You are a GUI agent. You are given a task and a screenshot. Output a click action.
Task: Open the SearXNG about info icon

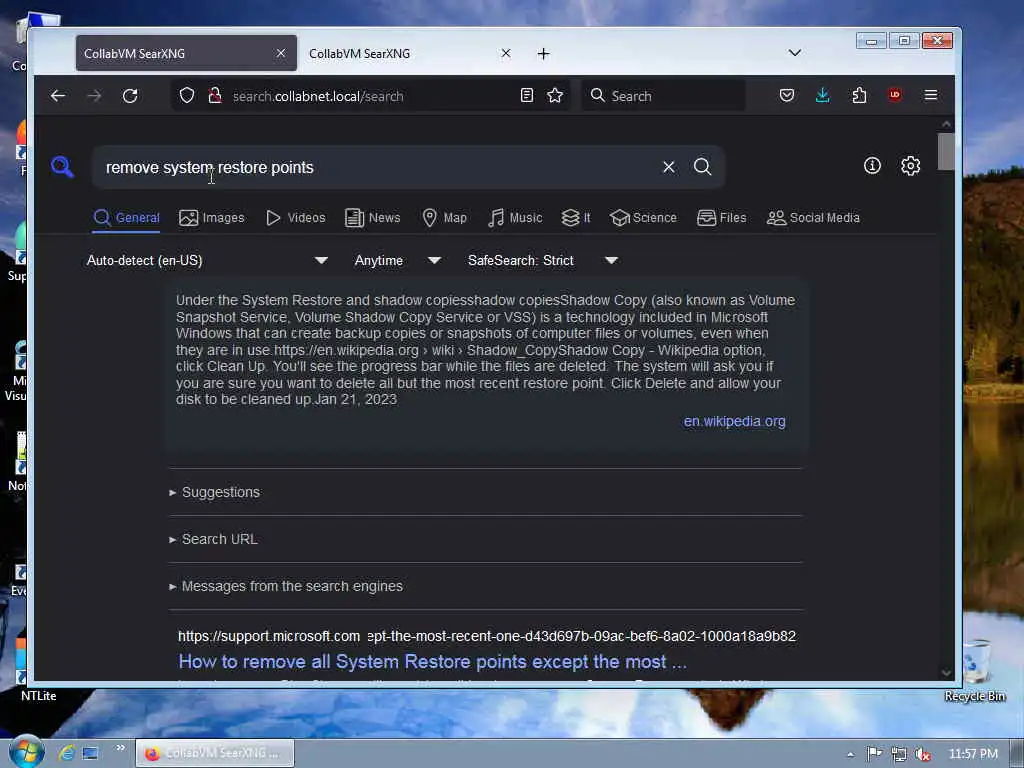872,166
